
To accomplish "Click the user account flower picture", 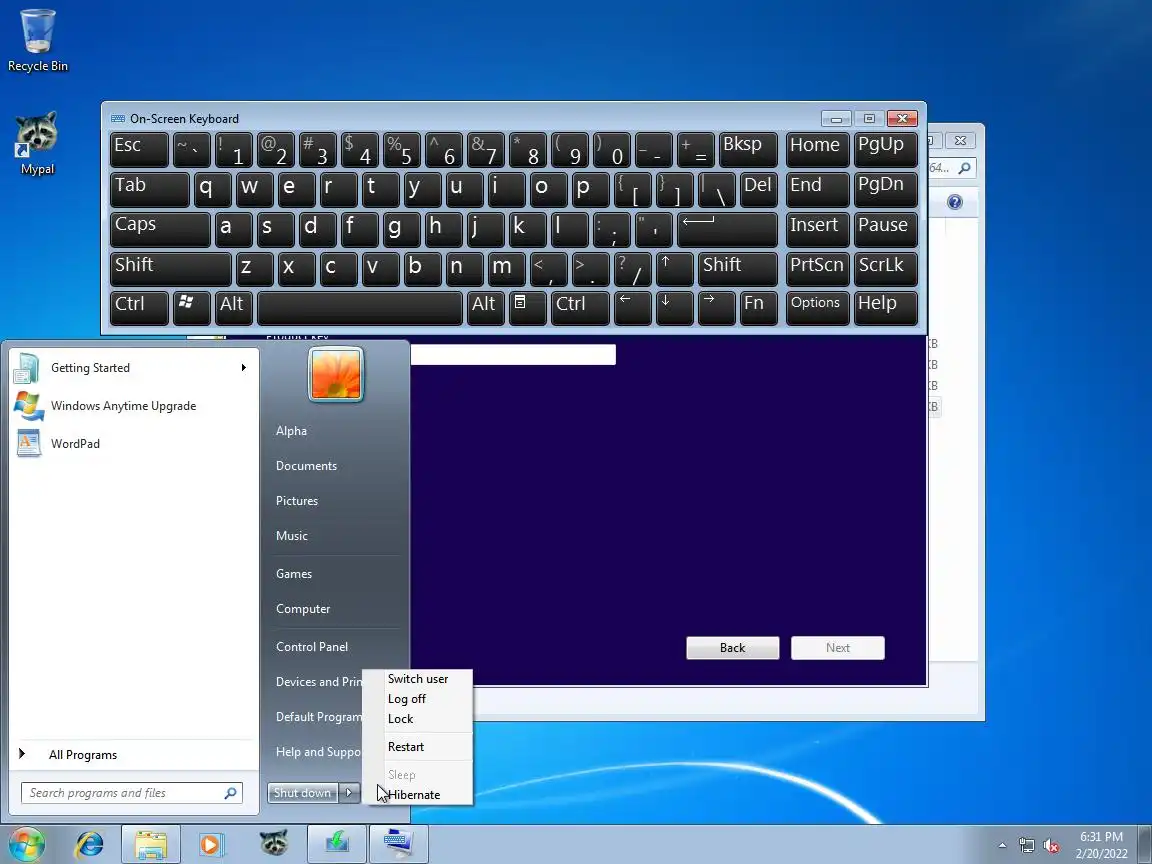I will coord(336,375).
